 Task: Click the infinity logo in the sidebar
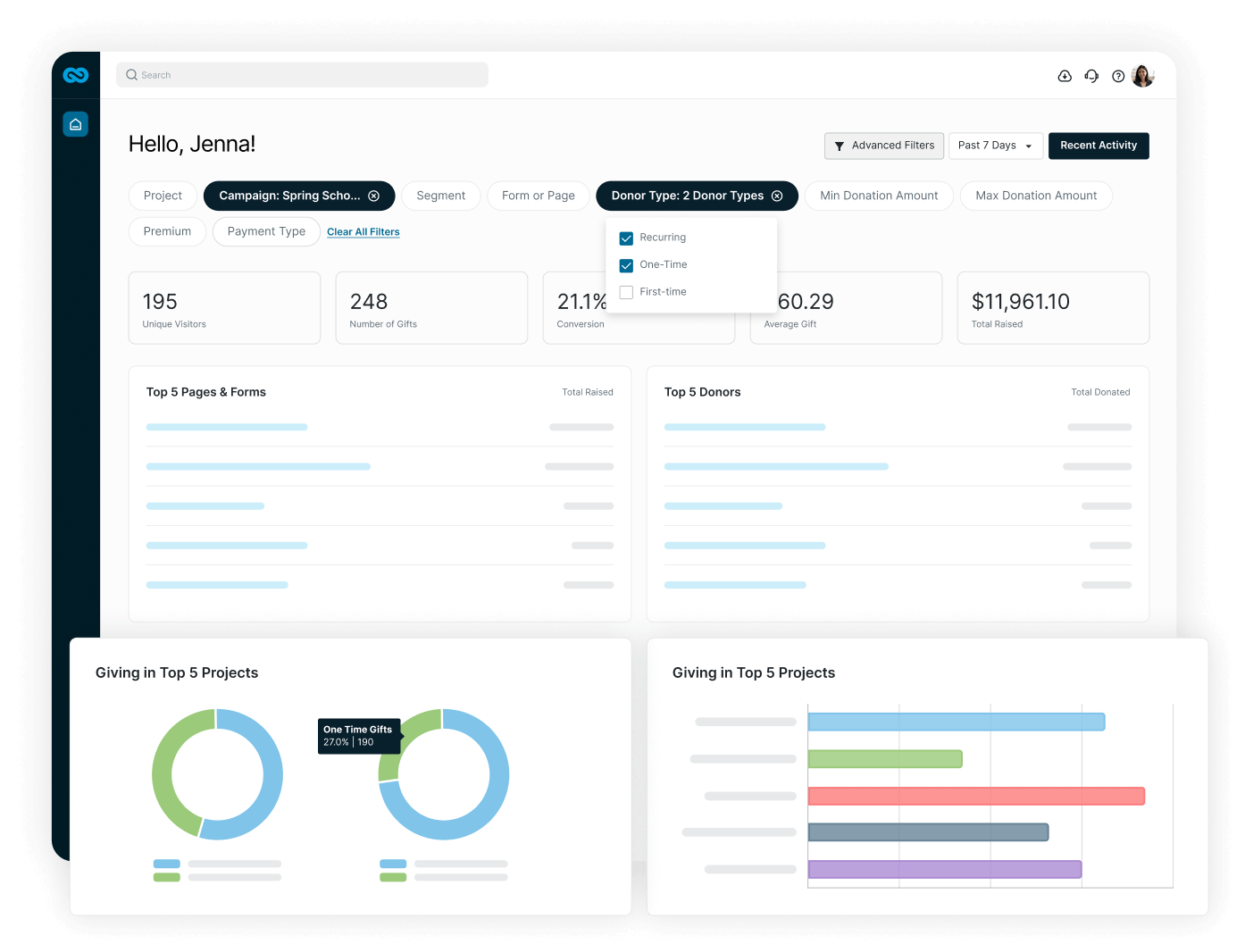76,76
